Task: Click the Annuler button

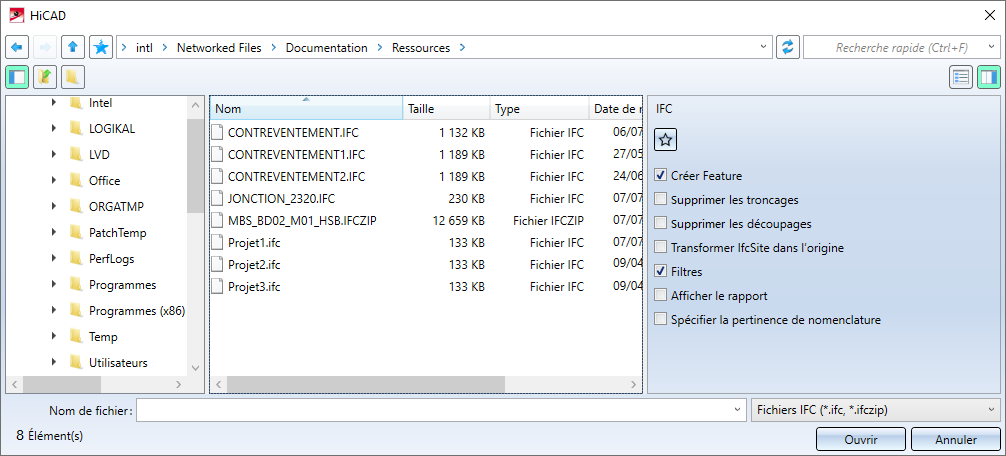Action: pyautogui.click(x=956, y=439)
